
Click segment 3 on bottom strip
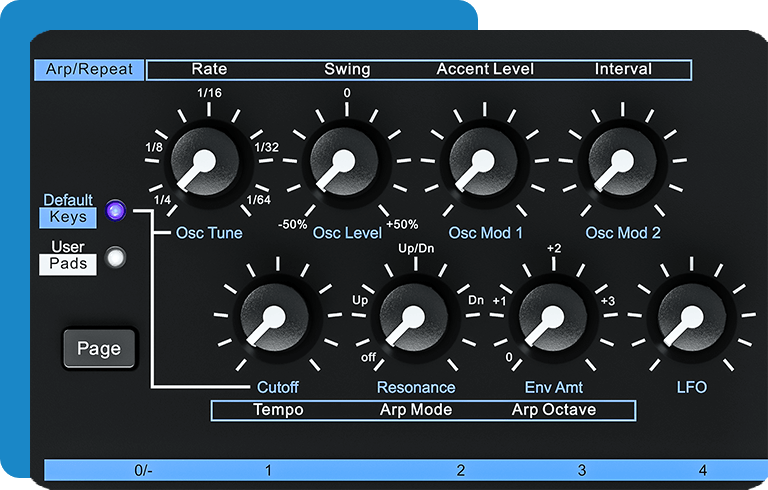point(582,470)
